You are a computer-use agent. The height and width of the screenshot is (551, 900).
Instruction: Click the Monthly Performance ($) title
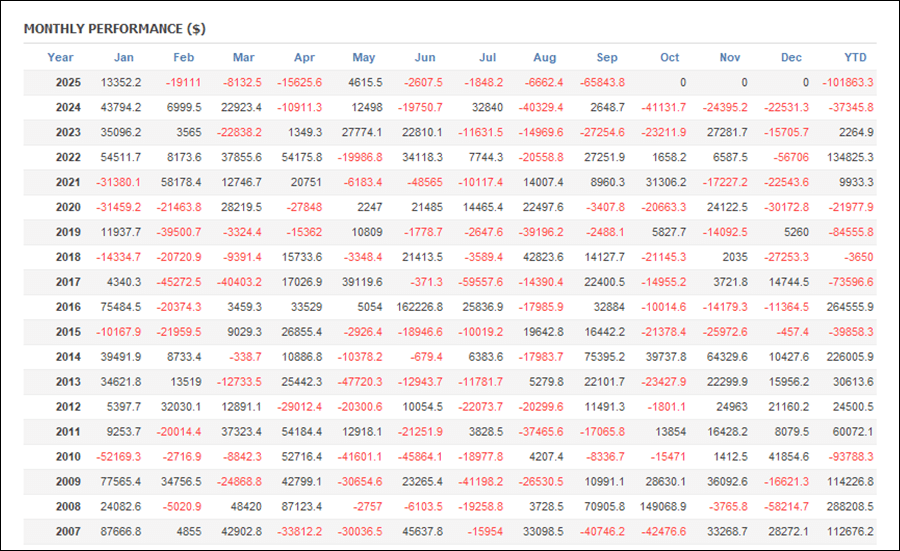114,28
